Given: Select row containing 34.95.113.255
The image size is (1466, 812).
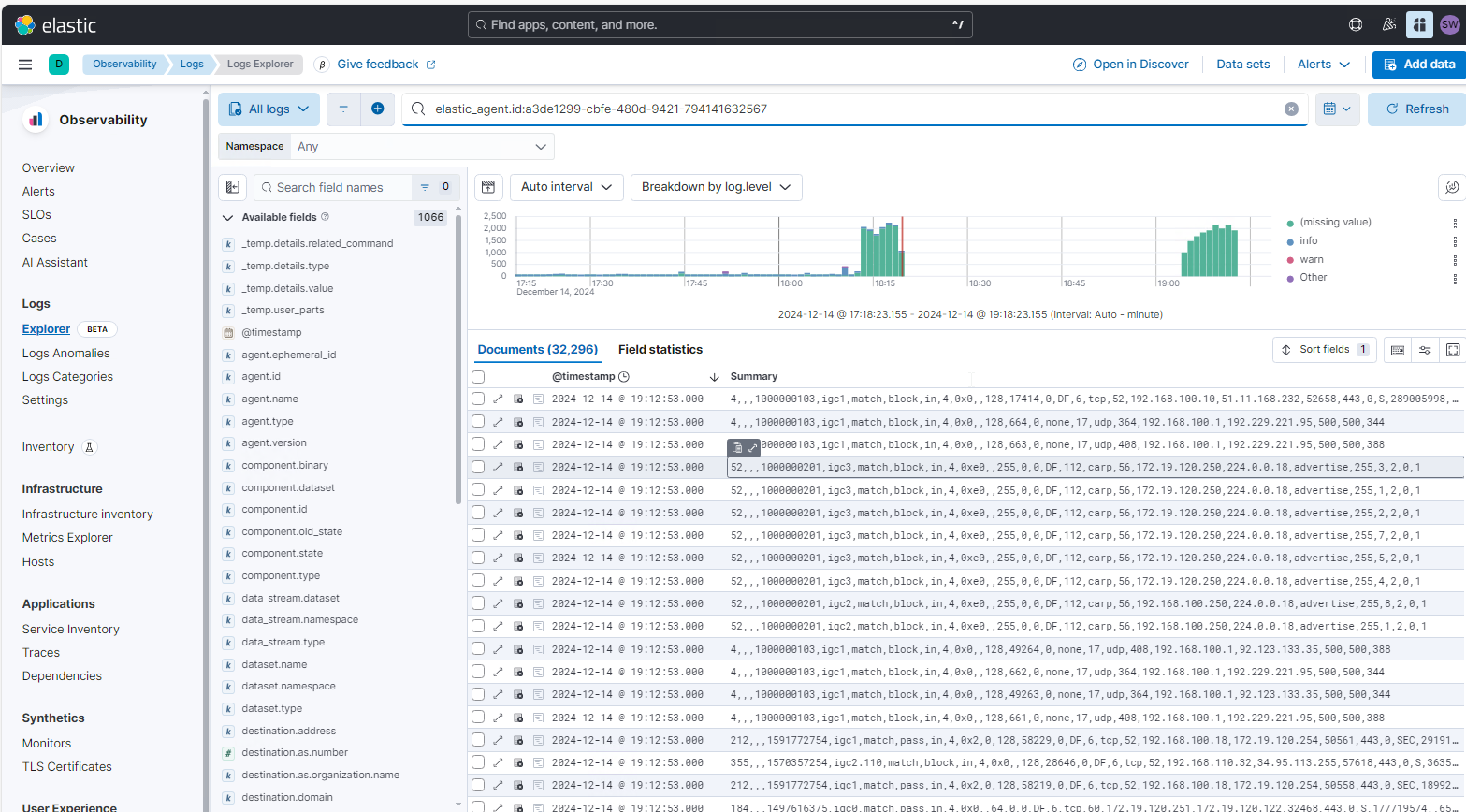Looking at the screenshot, I should 478,762.
